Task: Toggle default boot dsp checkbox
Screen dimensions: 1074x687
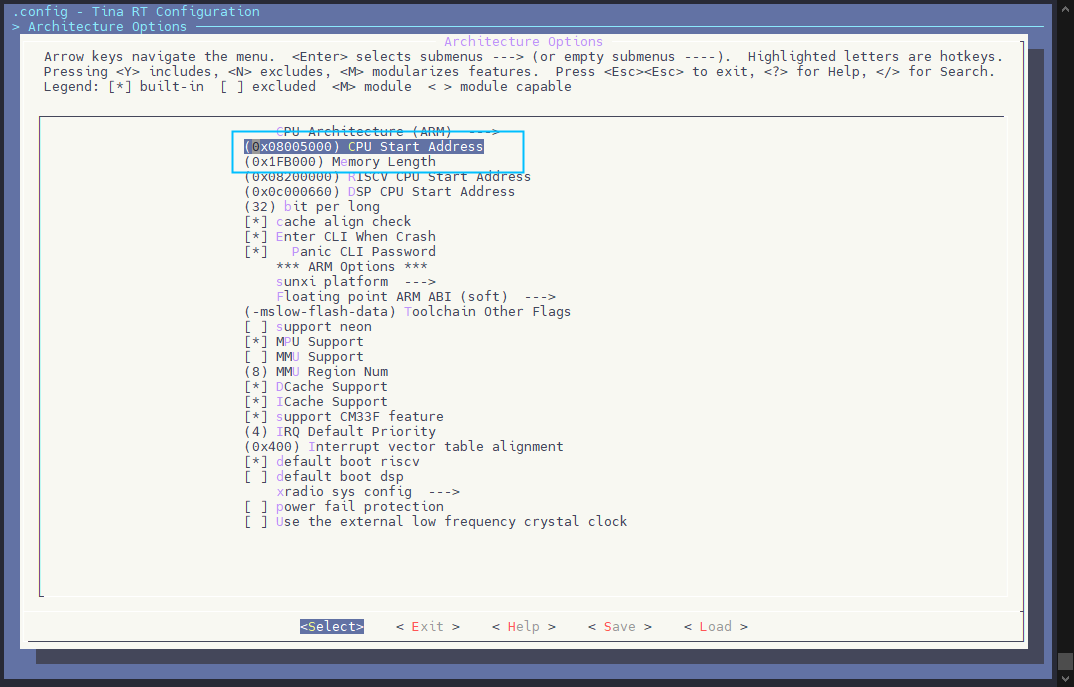Action: pos(323,477)
